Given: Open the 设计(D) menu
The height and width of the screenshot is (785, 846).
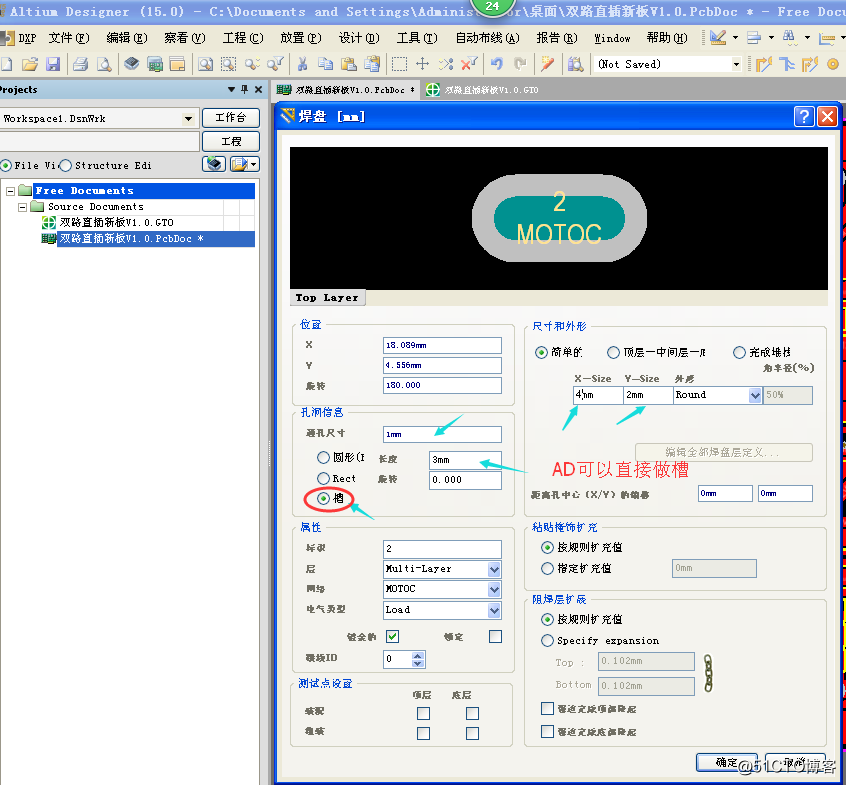Looking at the screenshot, I should tap(359, 38).
